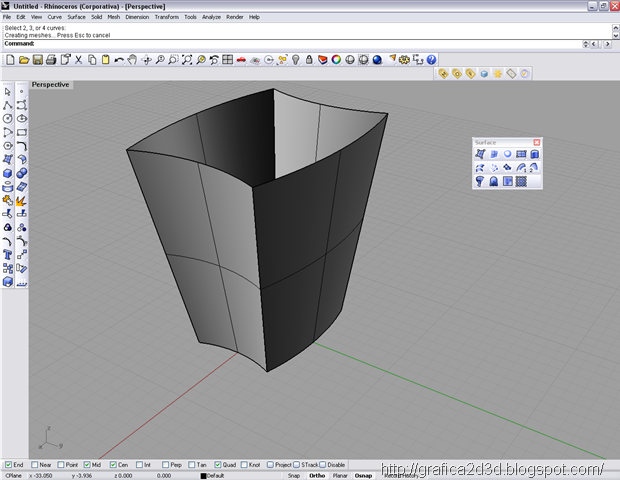Click the Default layer black swatch

coord(203,476)
